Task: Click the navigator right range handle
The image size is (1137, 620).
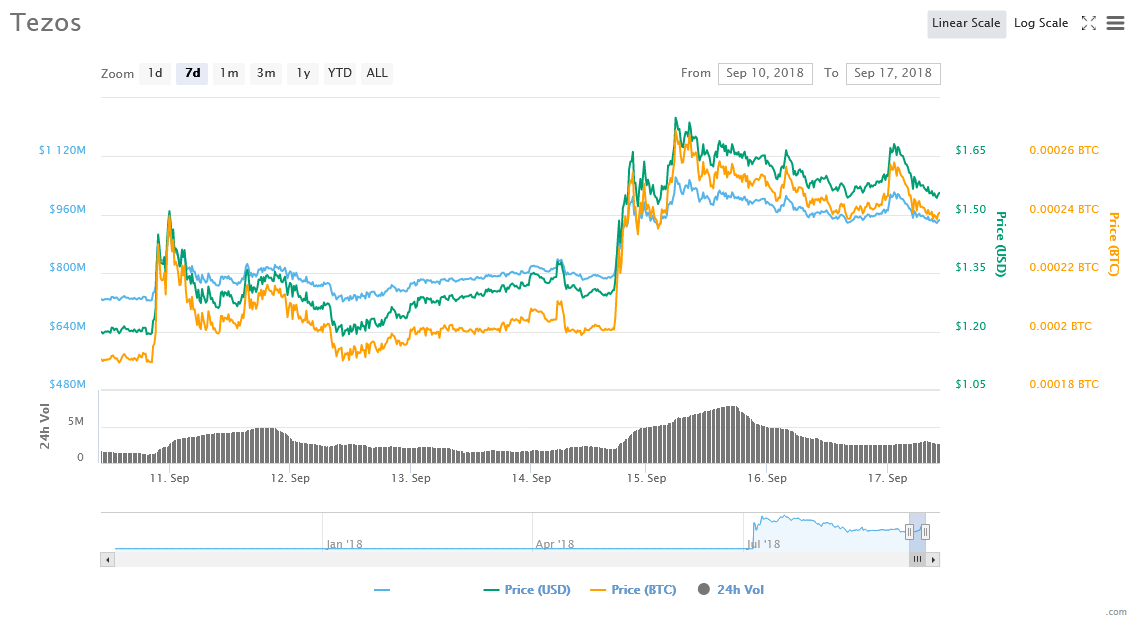Action: point(925,532)
